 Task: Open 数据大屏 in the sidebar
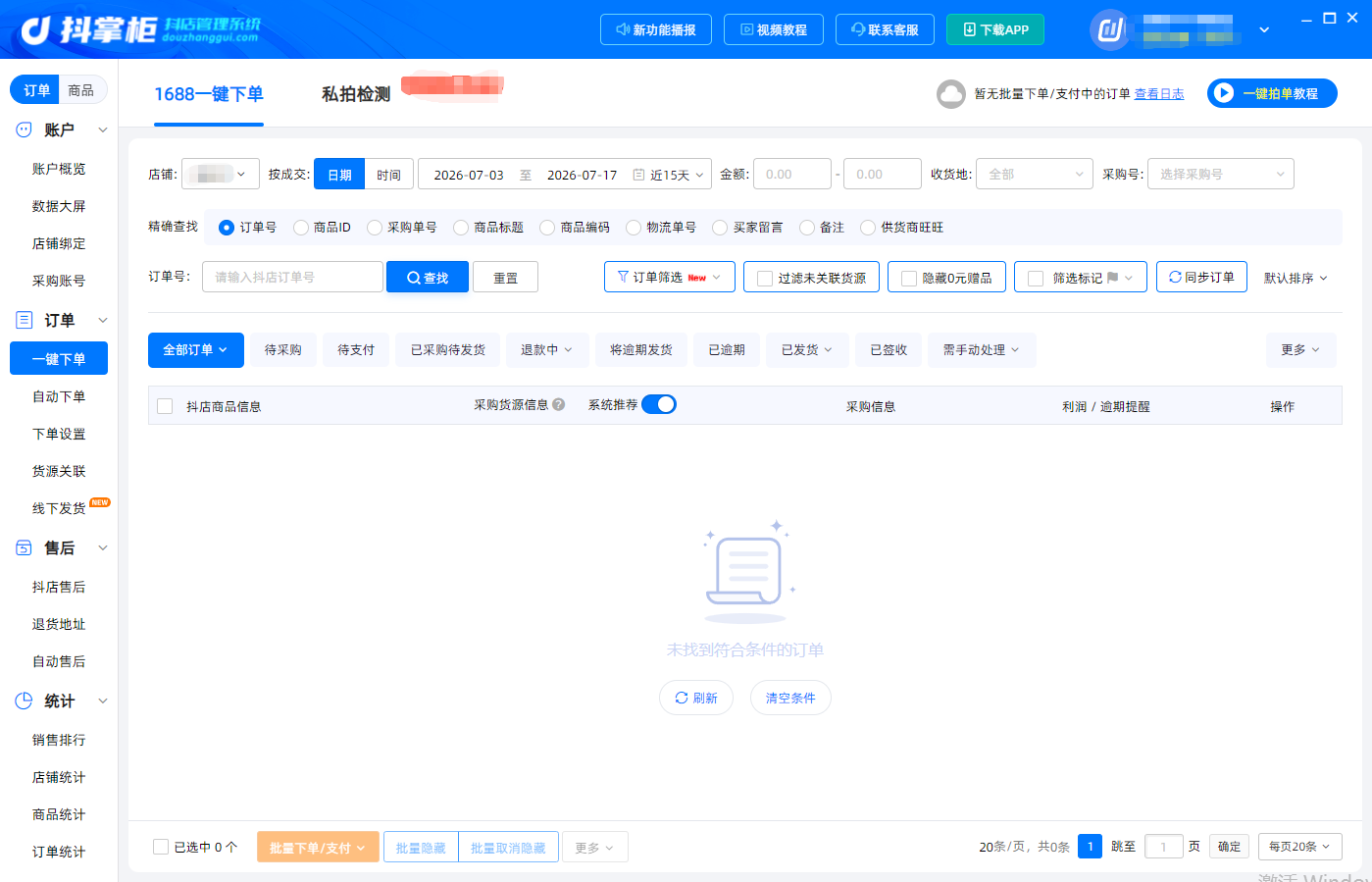coord(59,206)
